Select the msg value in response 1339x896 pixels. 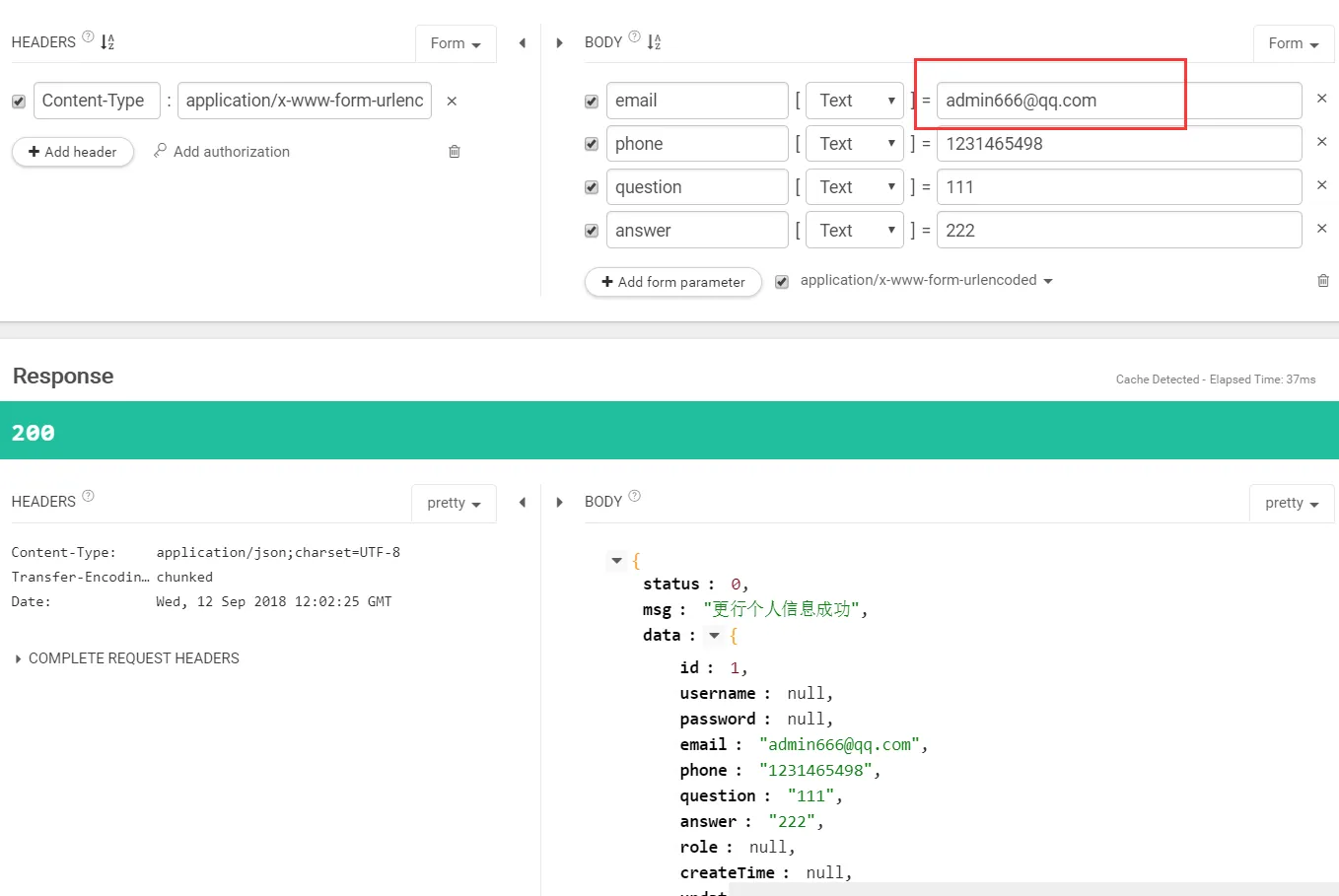click(782, 609)
